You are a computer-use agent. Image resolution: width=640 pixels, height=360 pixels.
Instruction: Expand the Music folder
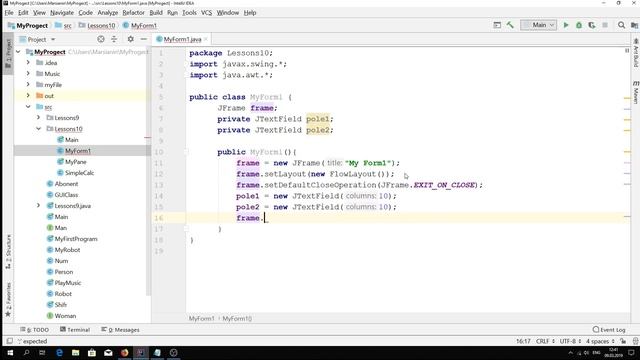click(28, 73)
